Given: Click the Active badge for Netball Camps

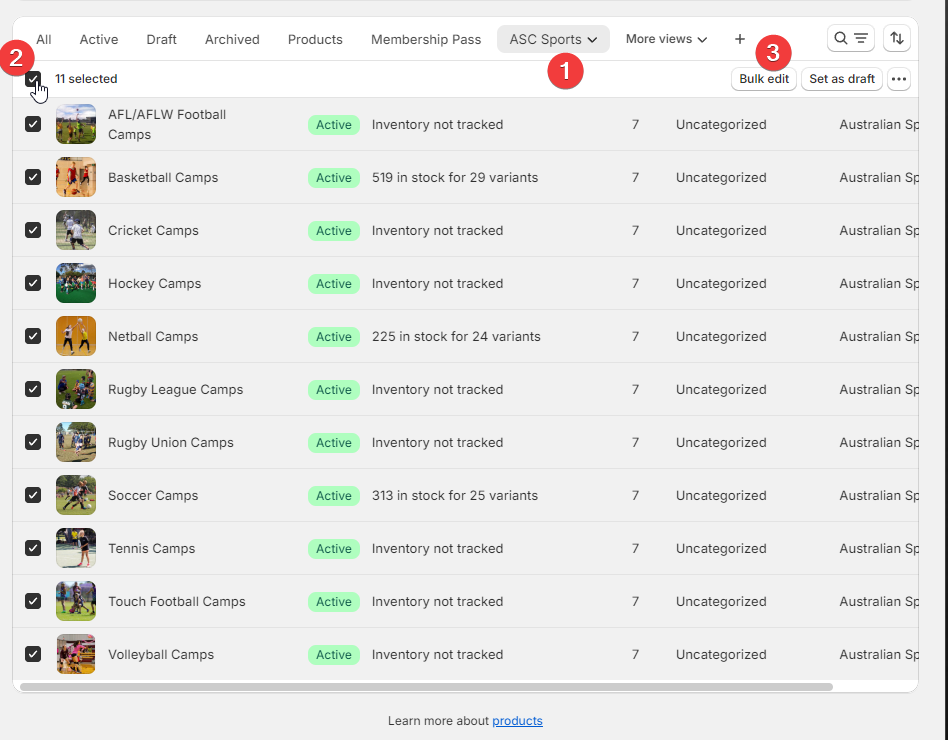Looking at the screenshot, I should (334, 336).
